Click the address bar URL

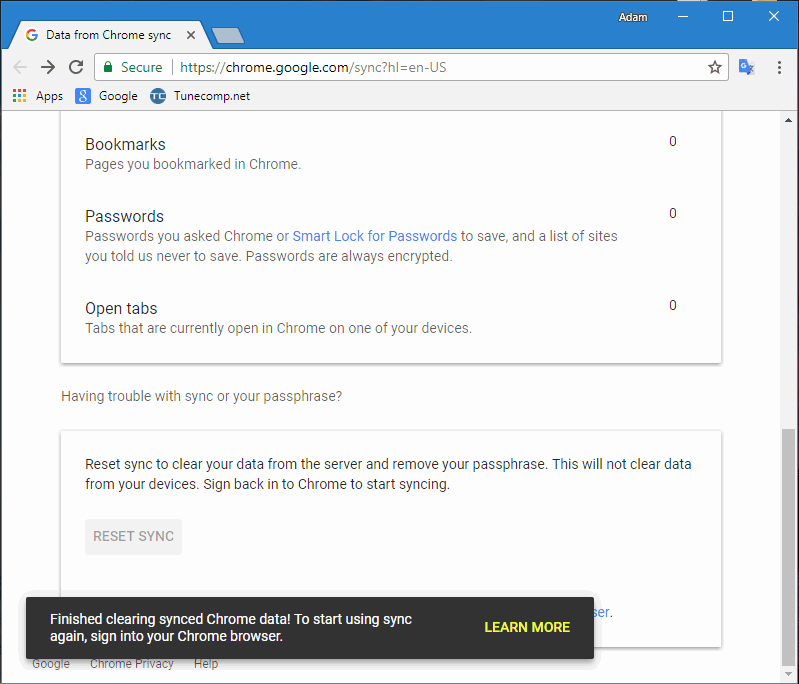click(x=313, y=67)
